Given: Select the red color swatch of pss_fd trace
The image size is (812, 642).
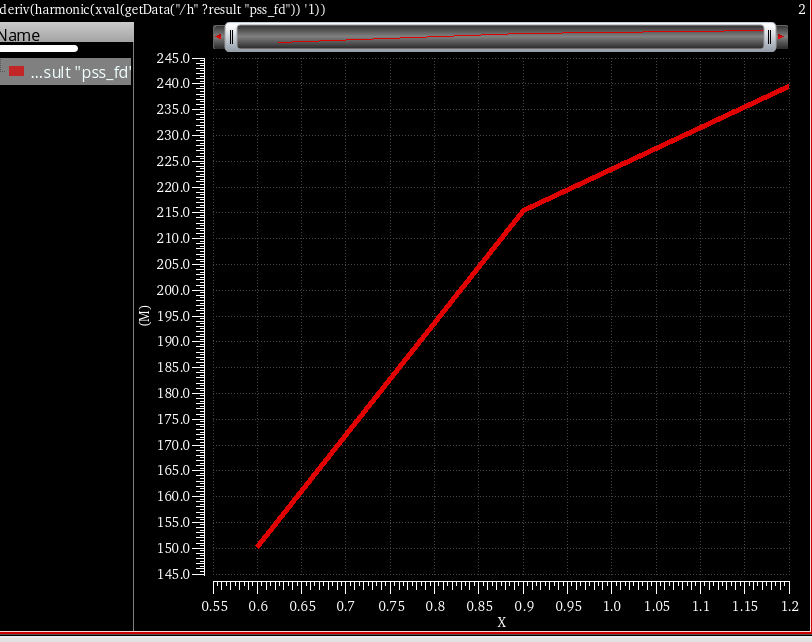Looking at the screenshot, I should pyautogui.click(x=17, y=71).
